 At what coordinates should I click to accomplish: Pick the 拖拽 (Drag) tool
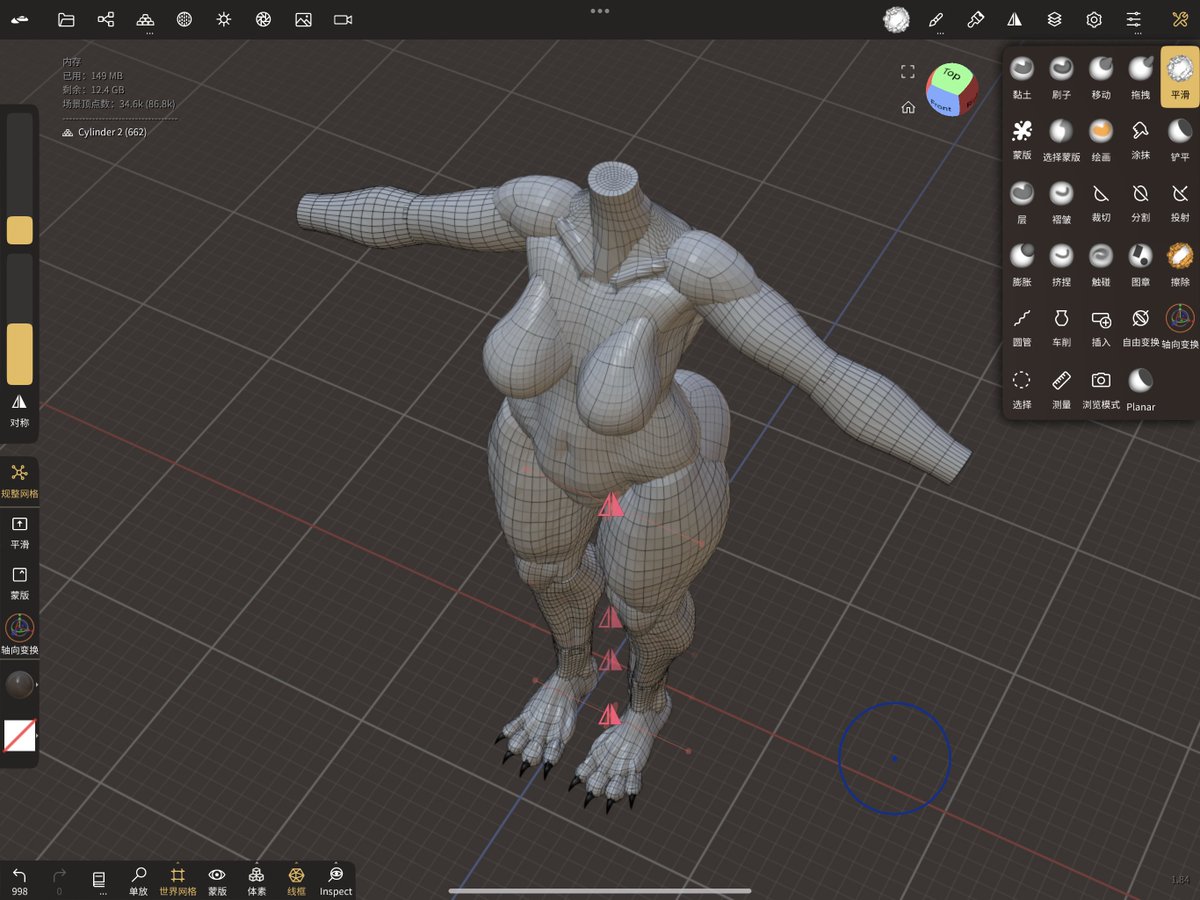(1141, 77)
